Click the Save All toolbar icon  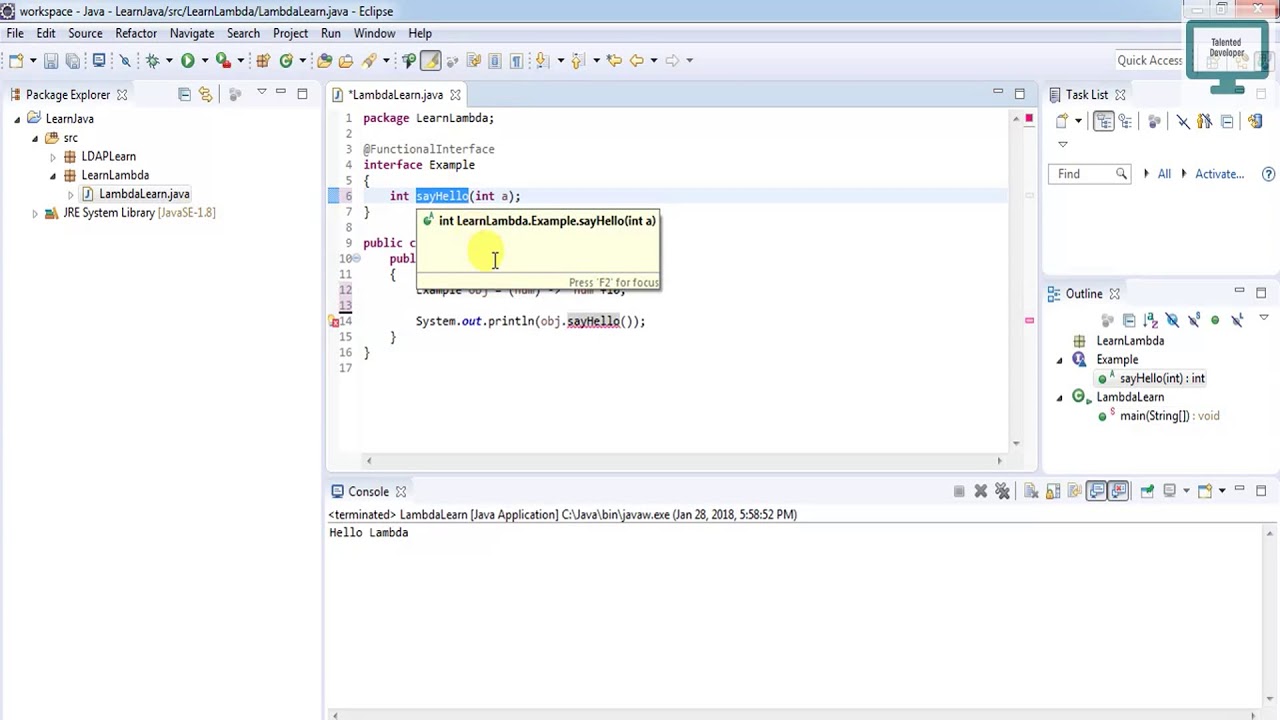[x=72, y=60]
